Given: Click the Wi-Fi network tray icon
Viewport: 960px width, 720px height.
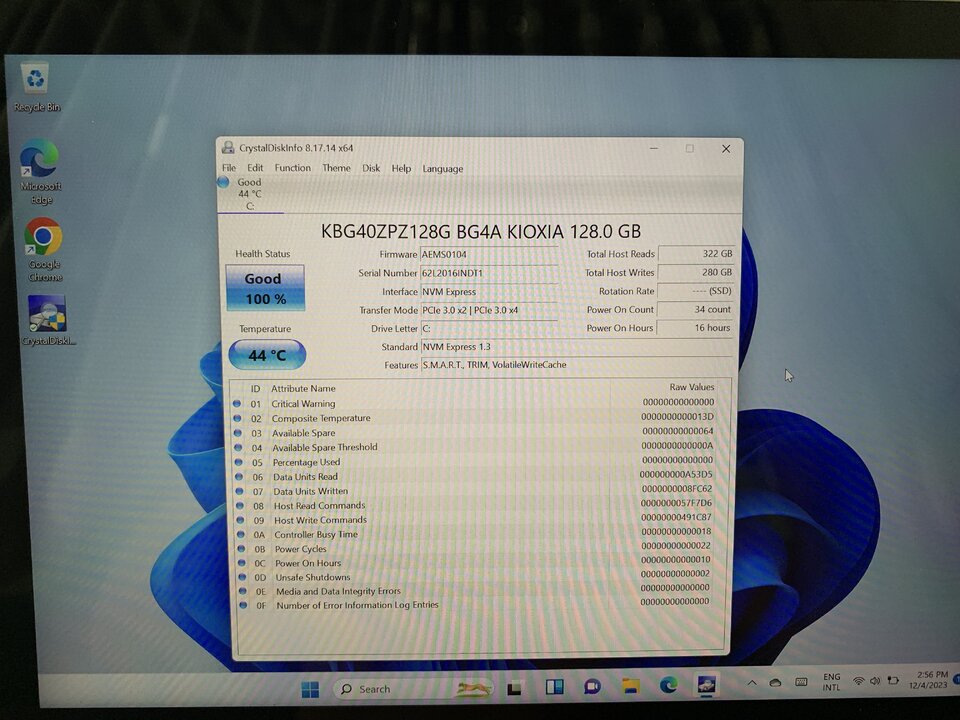Looking at the screenshot, I should click(x=859, y=681).
